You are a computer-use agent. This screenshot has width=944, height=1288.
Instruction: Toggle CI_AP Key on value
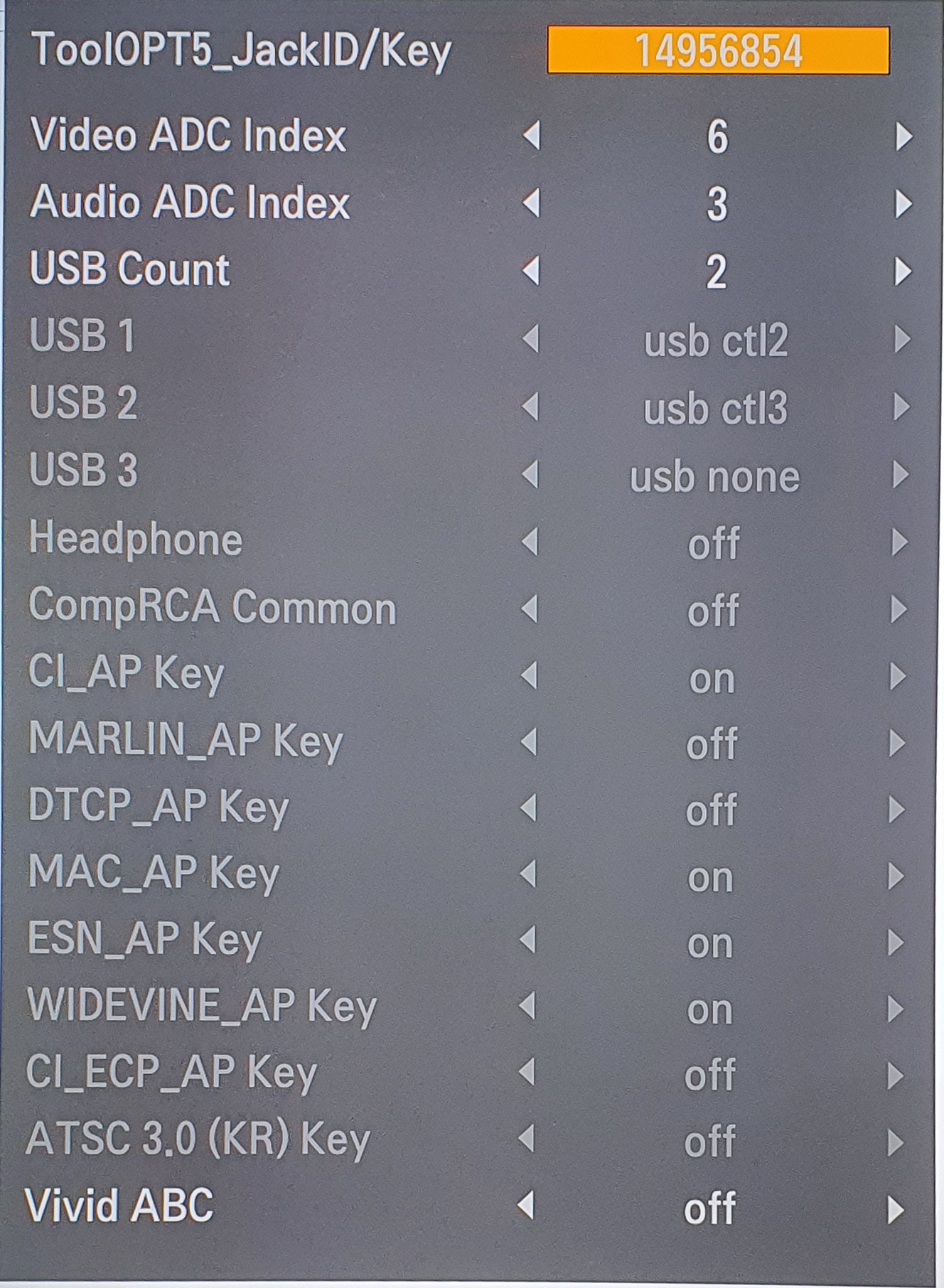[712, 679]
